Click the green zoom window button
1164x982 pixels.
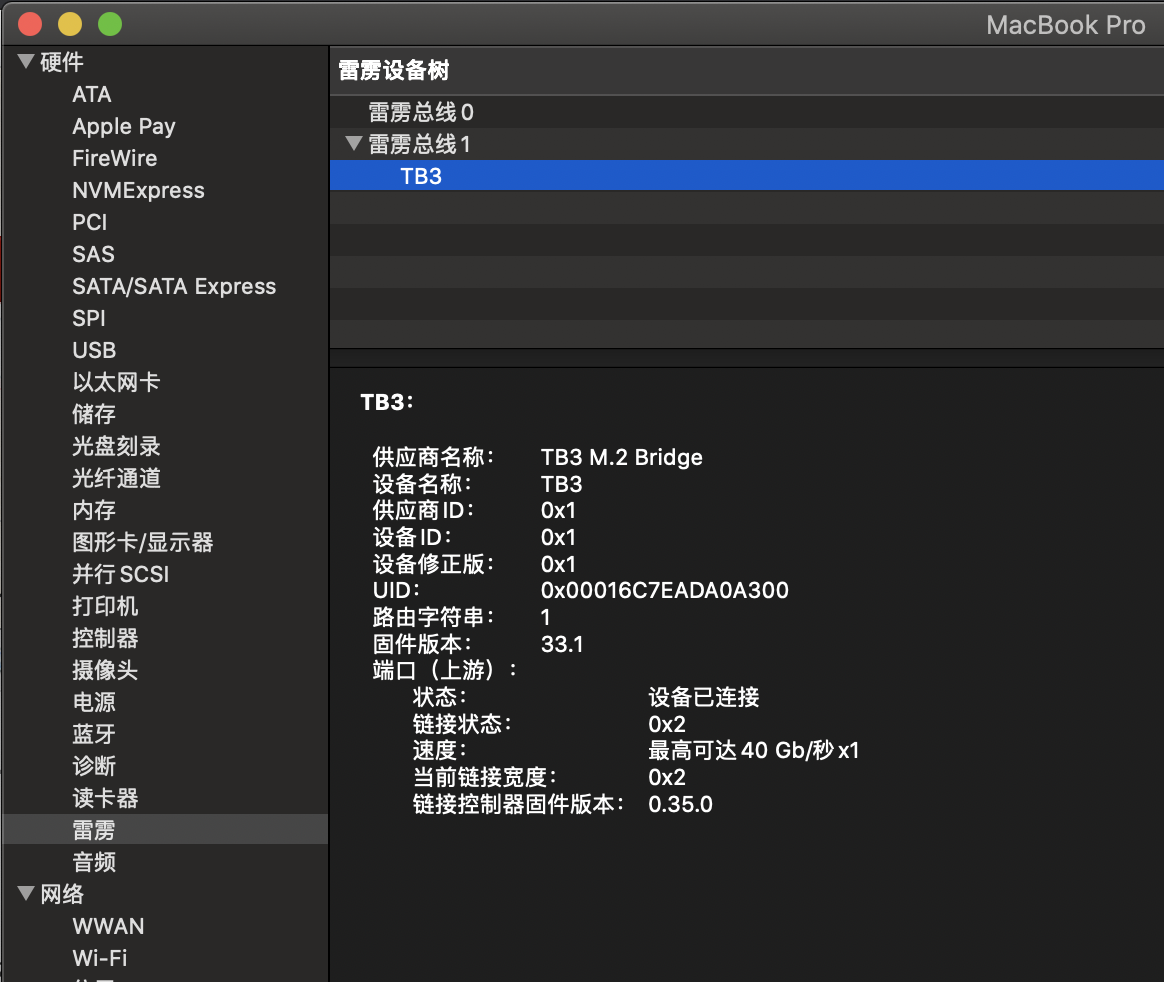[x=110, y=24]
